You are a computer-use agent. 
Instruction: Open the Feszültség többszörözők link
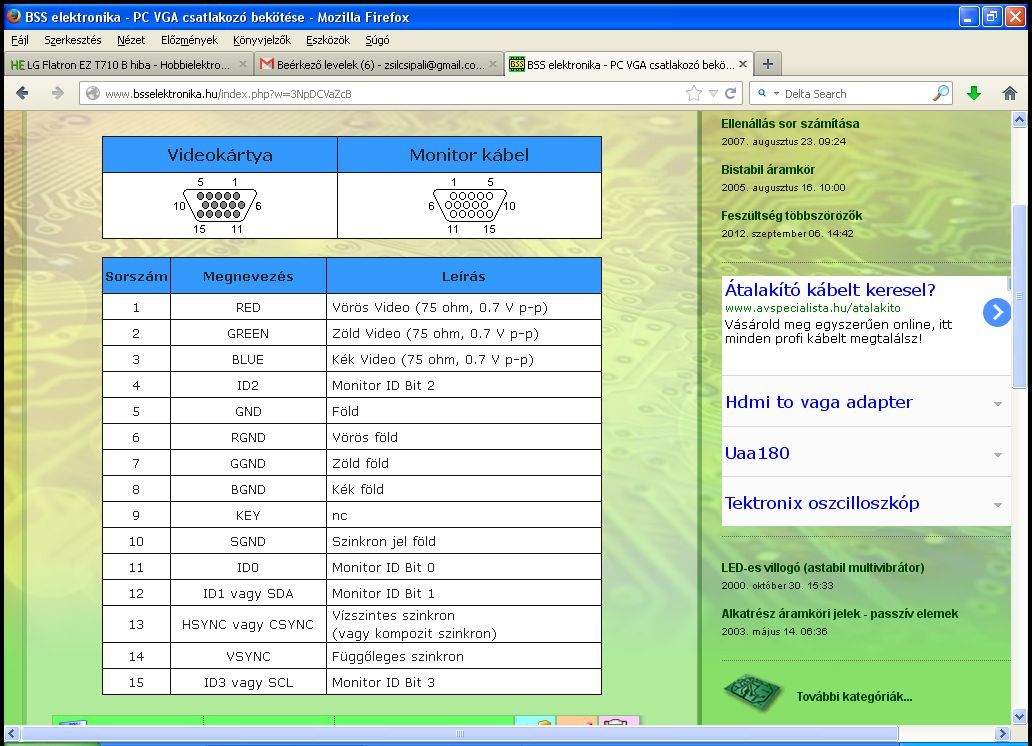791,216
